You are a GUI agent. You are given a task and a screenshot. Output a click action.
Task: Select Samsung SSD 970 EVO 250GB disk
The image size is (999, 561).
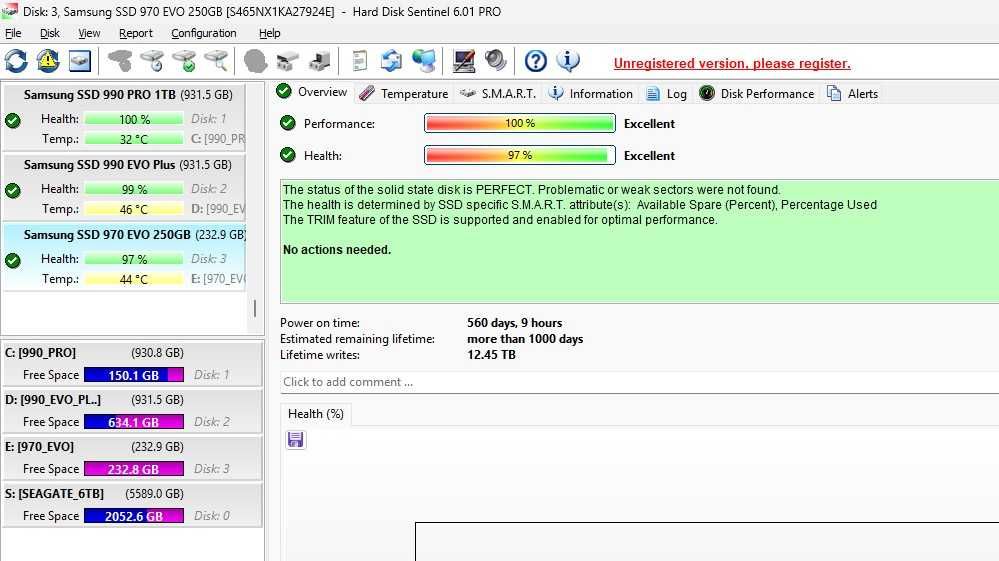point(125,256)
